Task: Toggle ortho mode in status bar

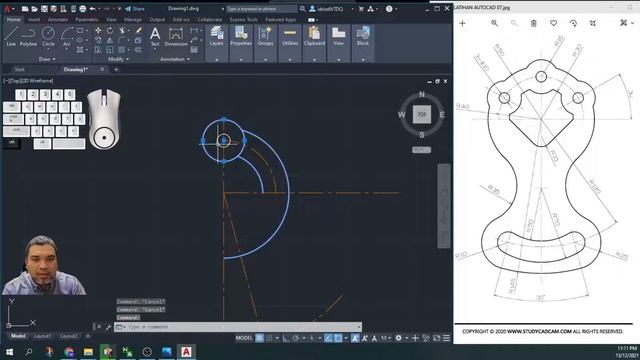Action: 286,338
